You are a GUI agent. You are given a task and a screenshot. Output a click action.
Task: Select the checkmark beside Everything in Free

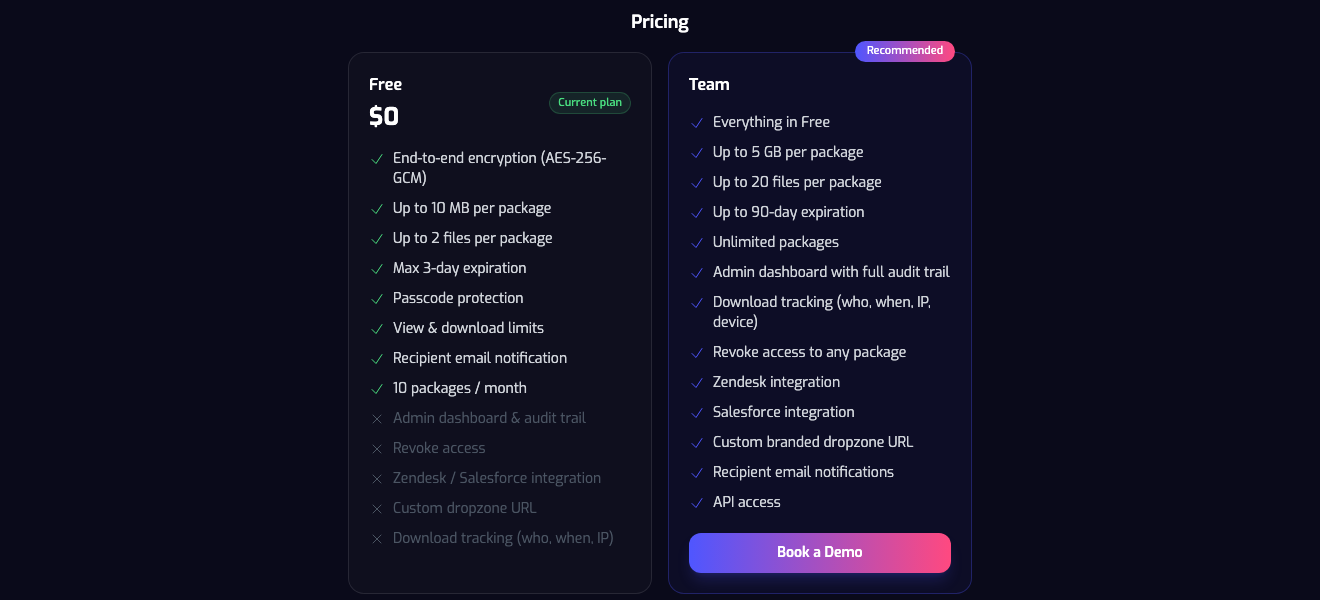point(697,122)
